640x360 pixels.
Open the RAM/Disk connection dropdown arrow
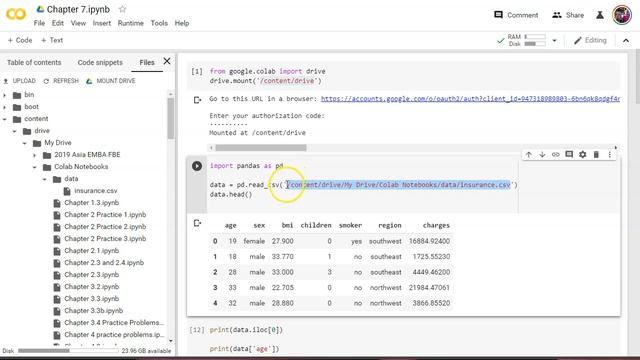[554, 40]
